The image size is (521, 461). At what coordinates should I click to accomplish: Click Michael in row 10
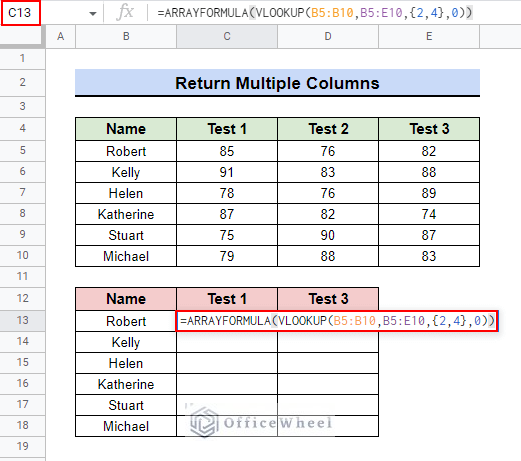[126, 256]
